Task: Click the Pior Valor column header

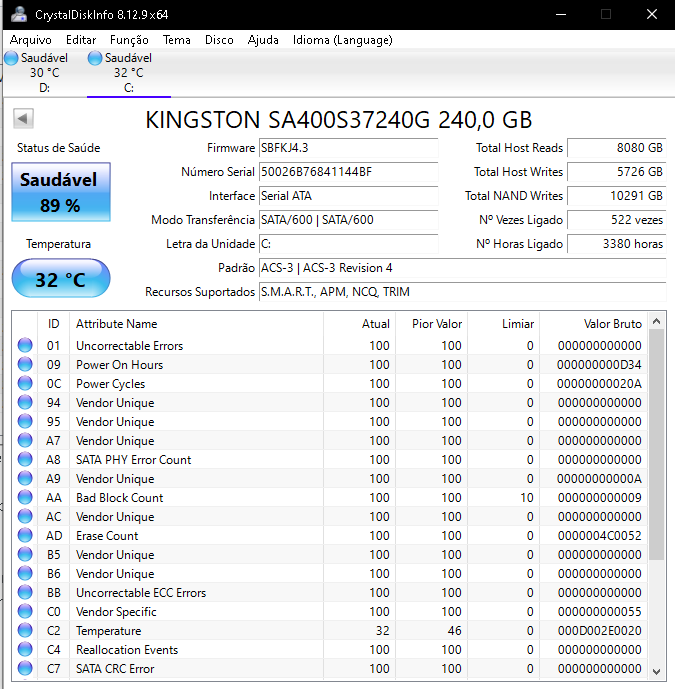Action: click(x=432, y=324)
